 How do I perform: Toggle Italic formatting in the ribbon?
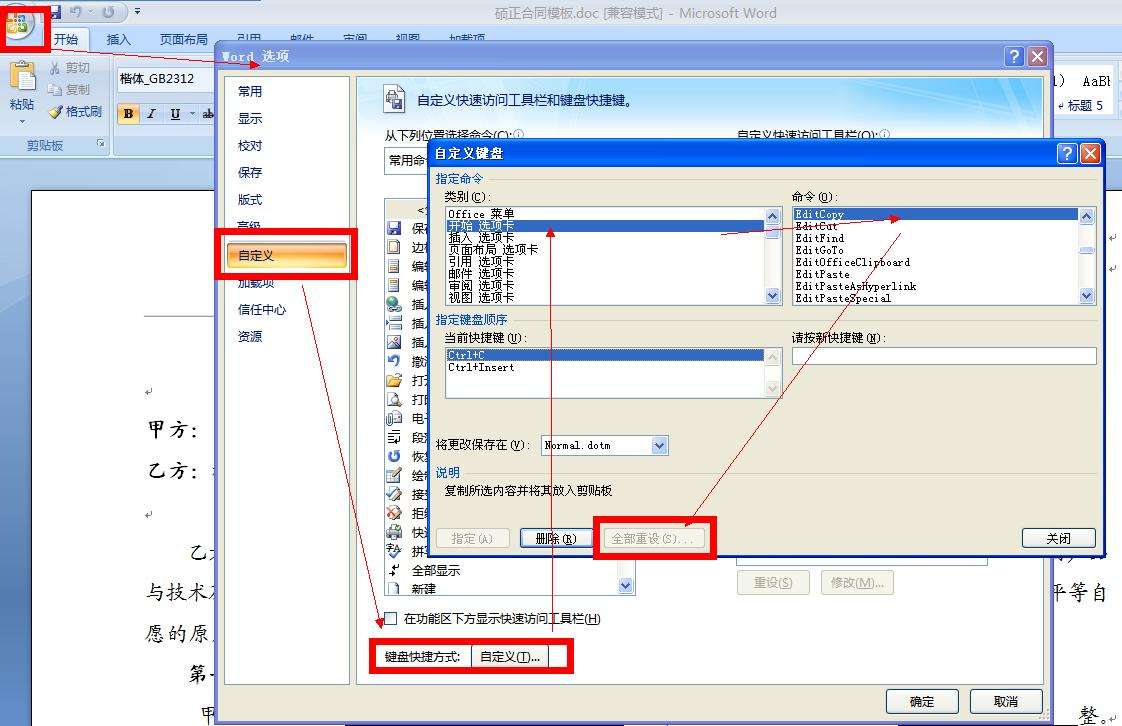(151, 113)
